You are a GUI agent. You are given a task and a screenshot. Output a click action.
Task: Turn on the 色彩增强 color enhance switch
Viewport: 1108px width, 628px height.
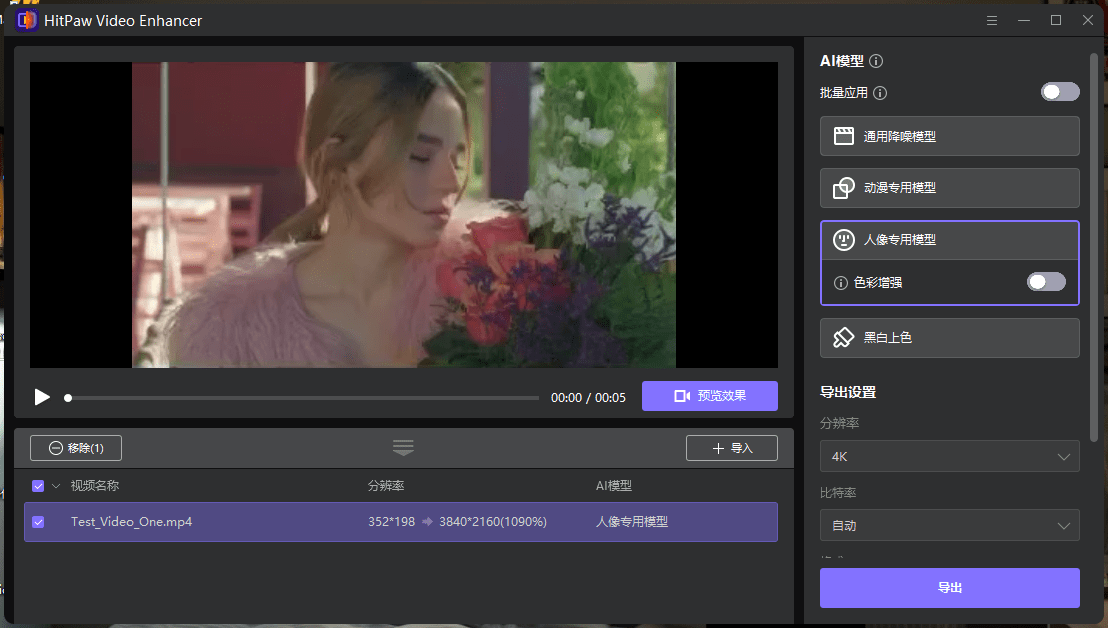click(x=1046, y=282)
